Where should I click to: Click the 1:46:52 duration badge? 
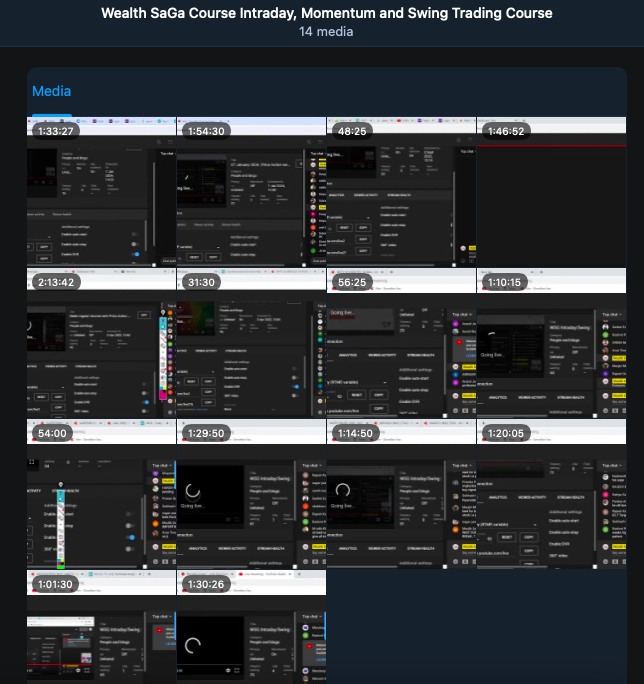(x=506, y=131)
